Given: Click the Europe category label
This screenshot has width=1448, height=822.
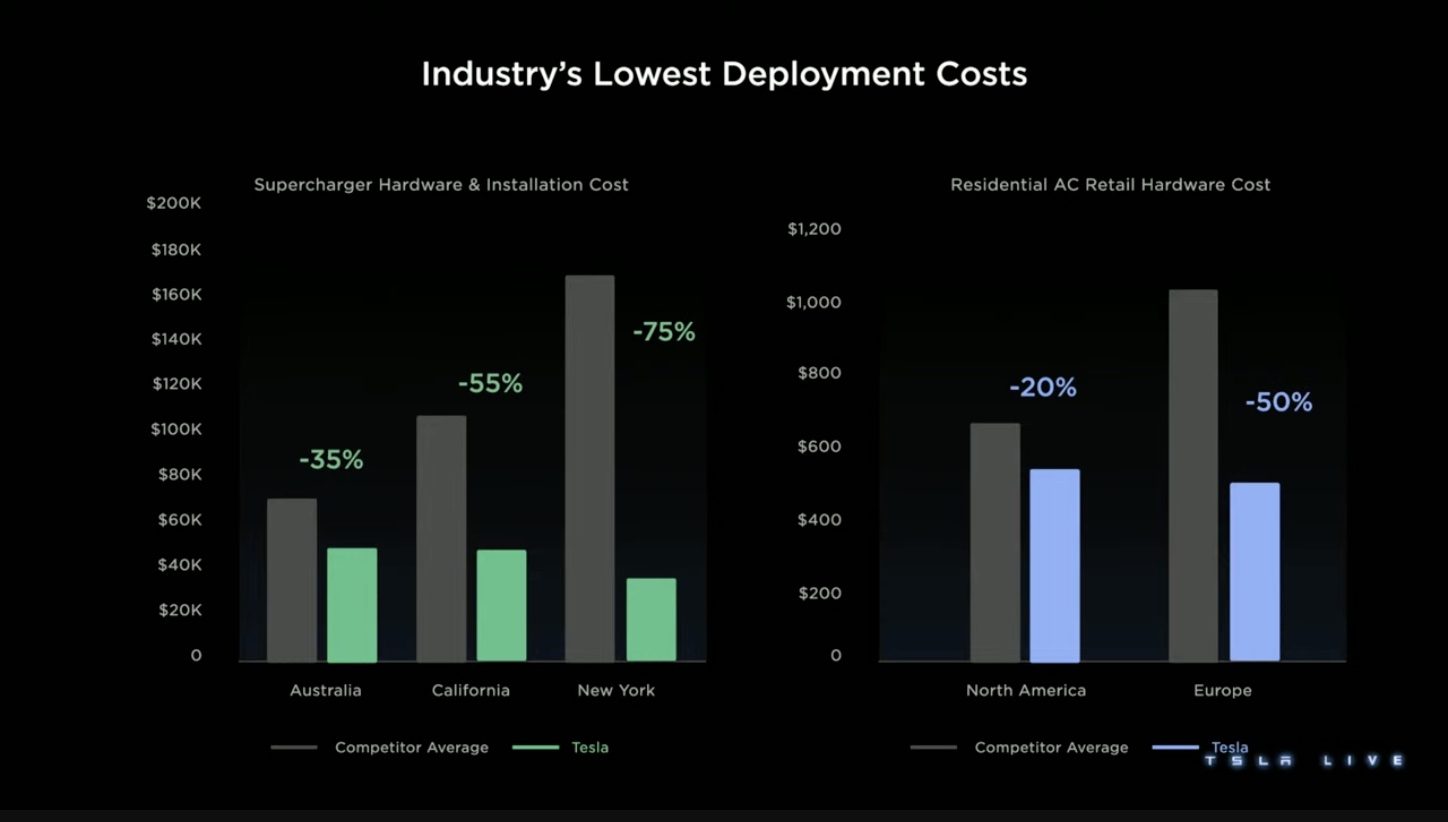Looking at the screenshot, I should tap(1222, 690).
